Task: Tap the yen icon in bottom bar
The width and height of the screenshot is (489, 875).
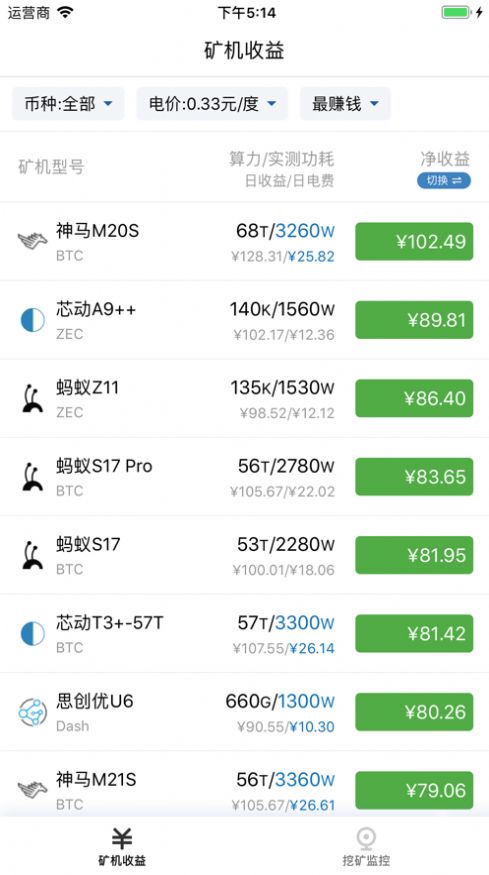Action: [122, 839]
